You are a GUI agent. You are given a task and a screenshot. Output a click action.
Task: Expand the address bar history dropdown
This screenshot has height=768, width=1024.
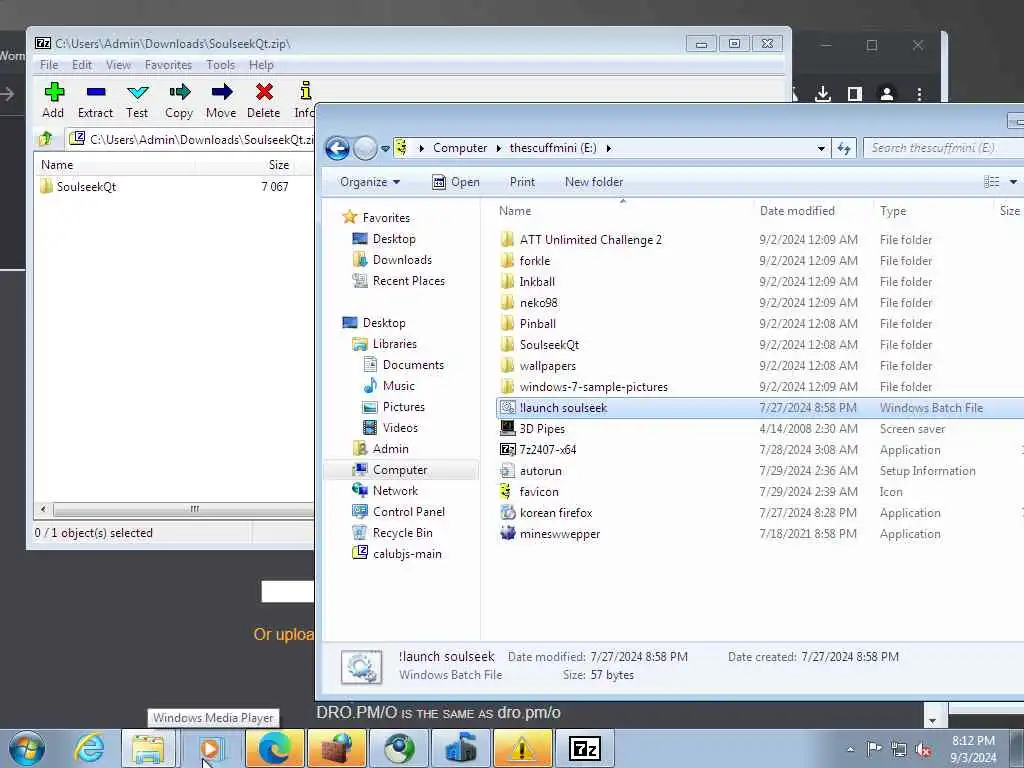click(x=821, y=148)
